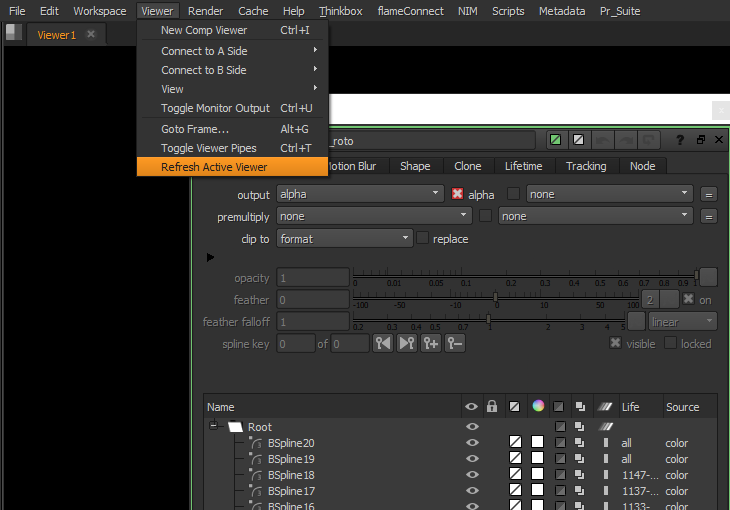730x510 pixels.
Task: Select the BSpline18 layer row
Action: pyautogui.click(x=291, y=475)
